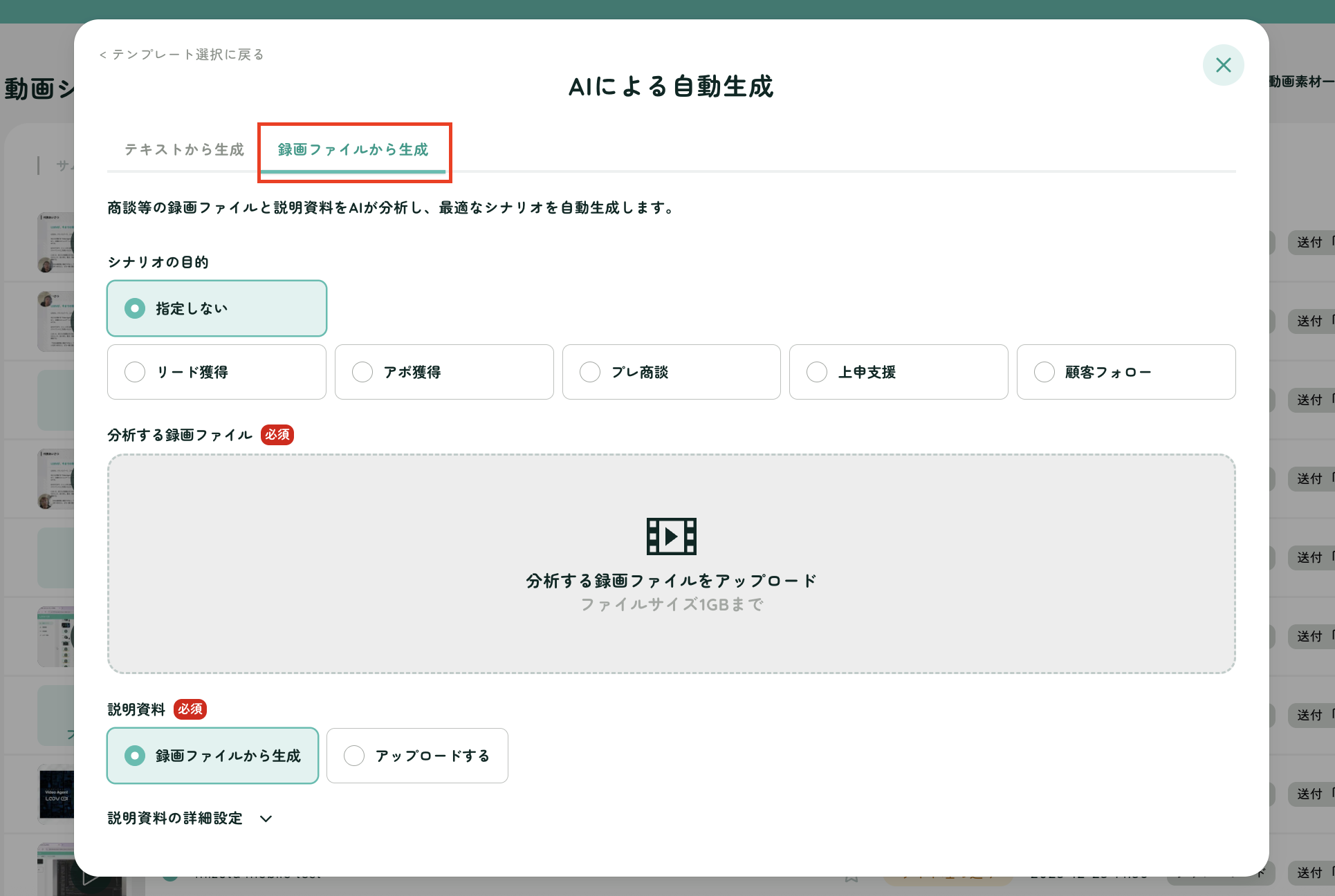Click the film strip upload icon
The height and width of the screenshot is (896, 1335).
tap(671, 536)
